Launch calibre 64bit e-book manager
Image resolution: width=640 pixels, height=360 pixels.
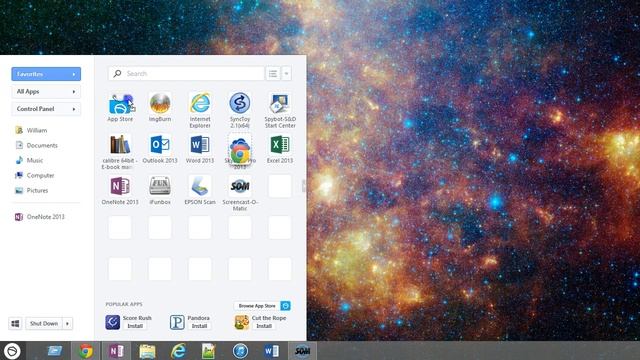120,145
